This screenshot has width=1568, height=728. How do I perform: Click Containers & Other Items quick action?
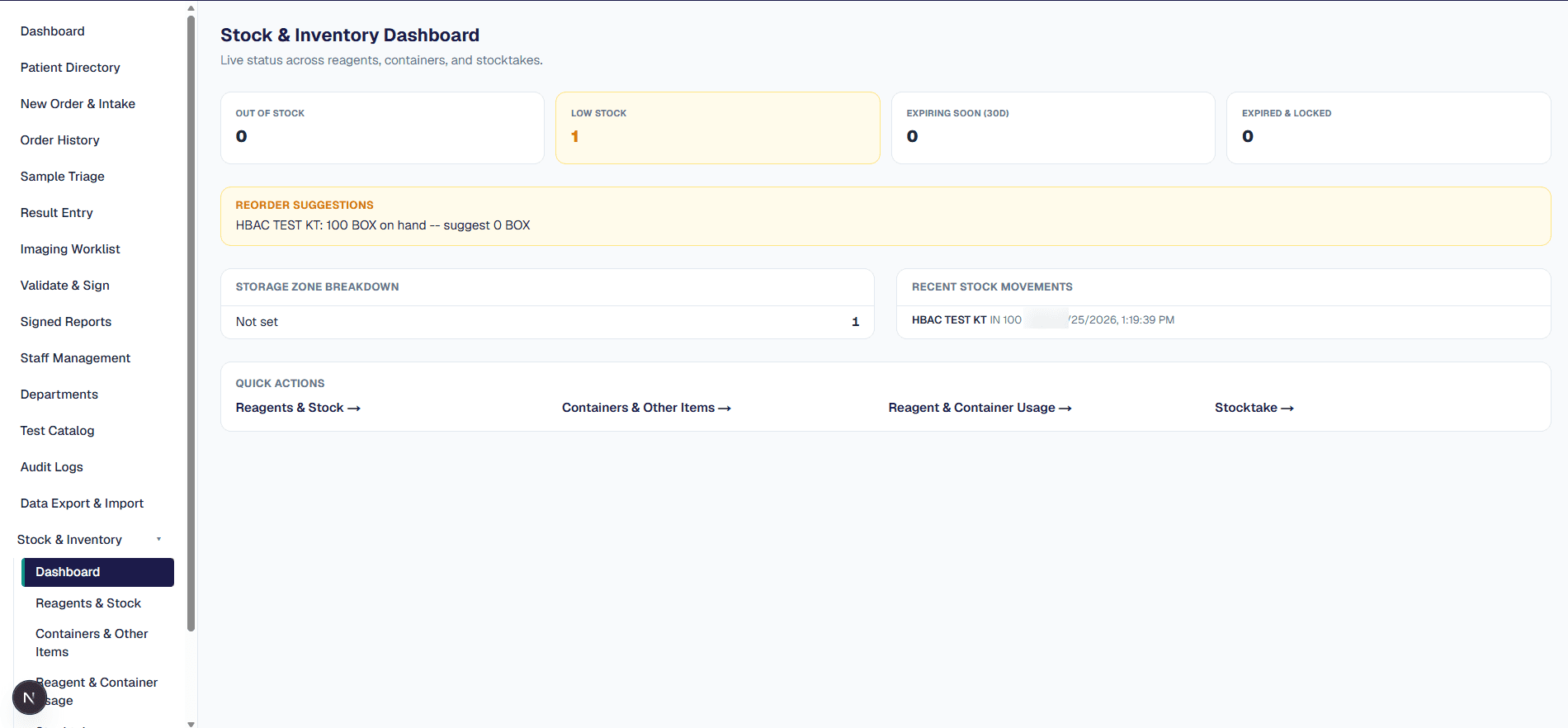646,408
